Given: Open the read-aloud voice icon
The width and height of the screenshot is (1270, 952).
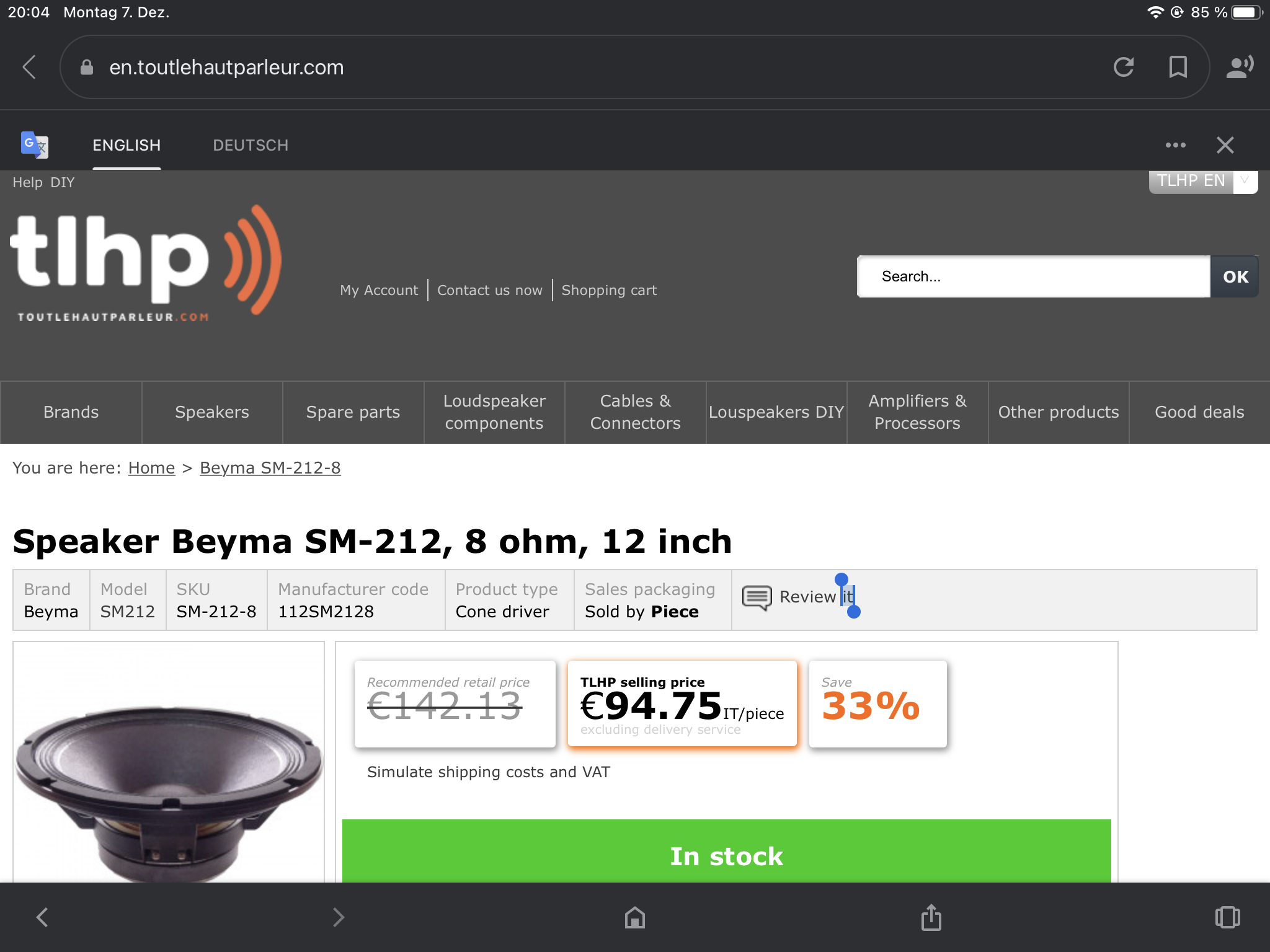Looking at the screenshot, I should 1240,67.
